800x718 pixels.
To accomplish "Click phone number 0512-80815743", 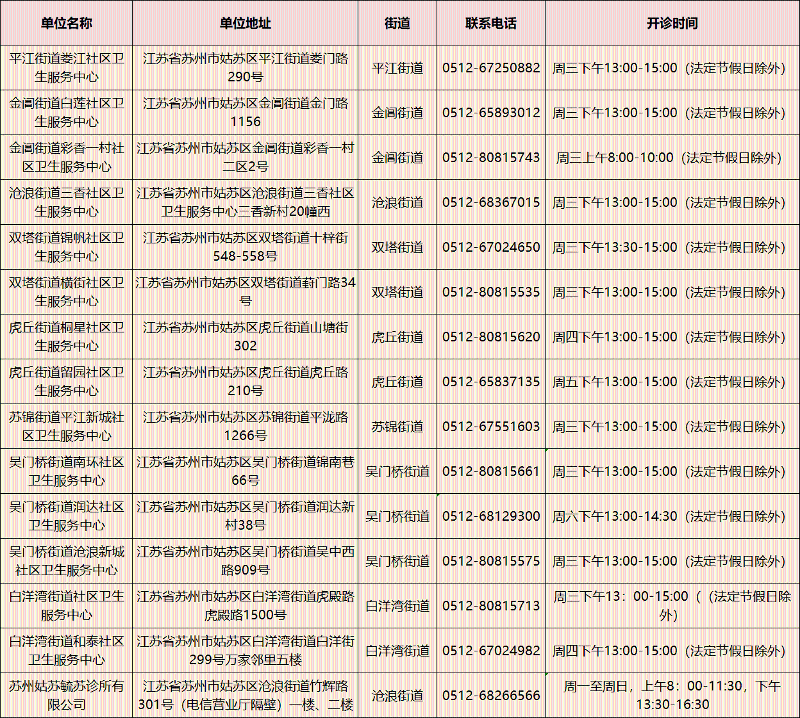I will point(491,158).
